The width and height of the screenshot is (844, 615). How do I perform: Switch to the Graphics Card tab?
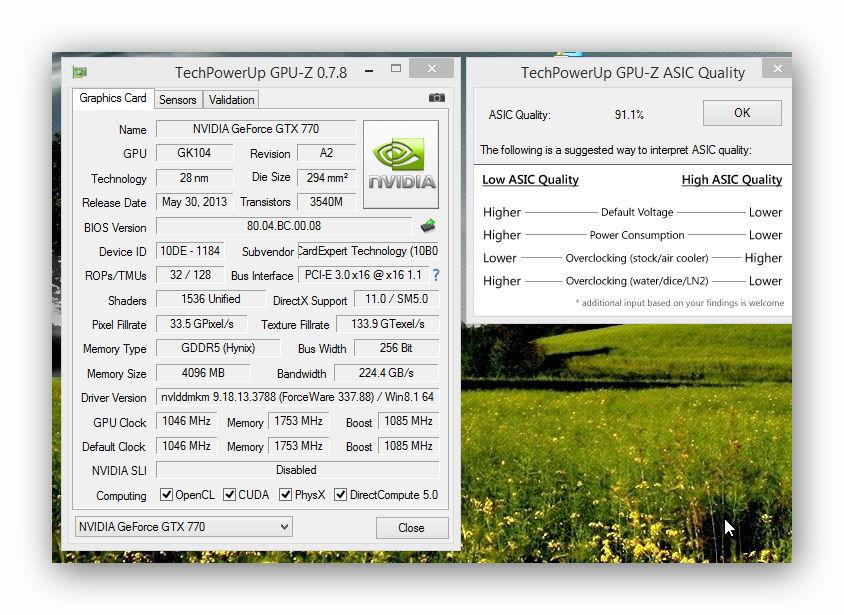click(x=113, y=98)
